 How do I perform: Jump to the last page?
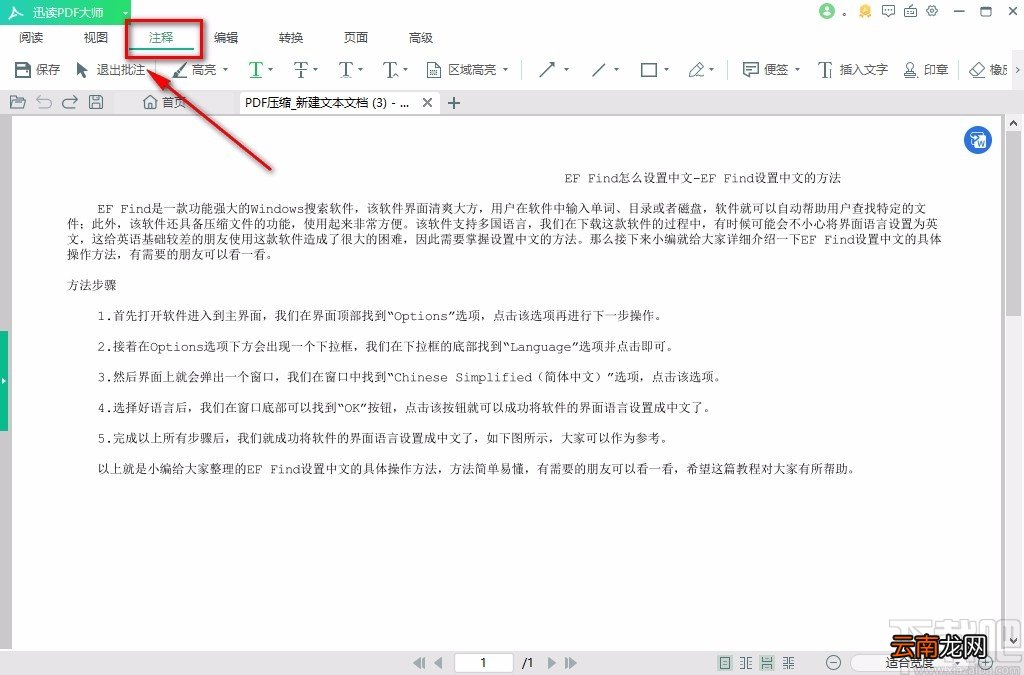(x=571, y=663)
